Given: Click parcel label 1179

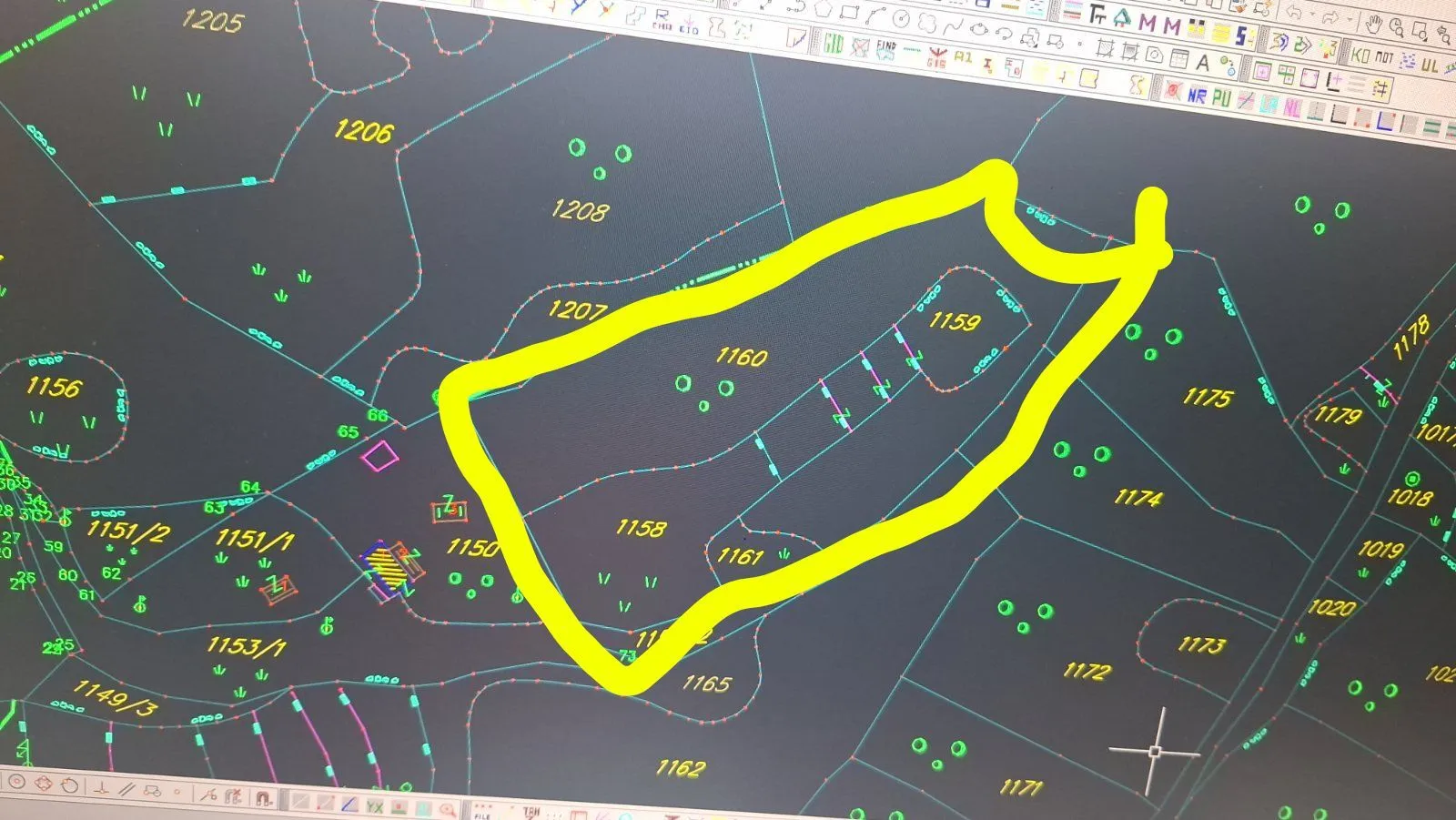Looking at the screenshot, I should (1338, 416).
